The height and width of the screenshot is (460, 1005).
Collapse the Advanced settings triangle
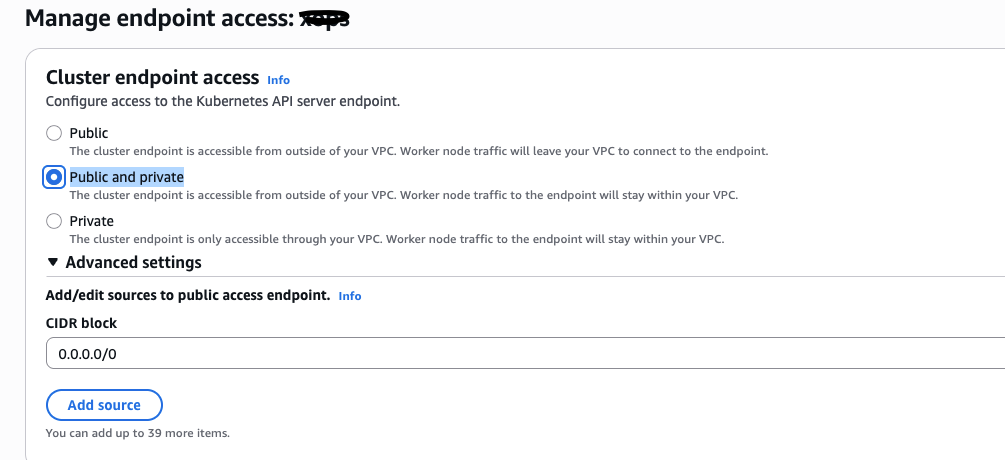click(53, 263)
